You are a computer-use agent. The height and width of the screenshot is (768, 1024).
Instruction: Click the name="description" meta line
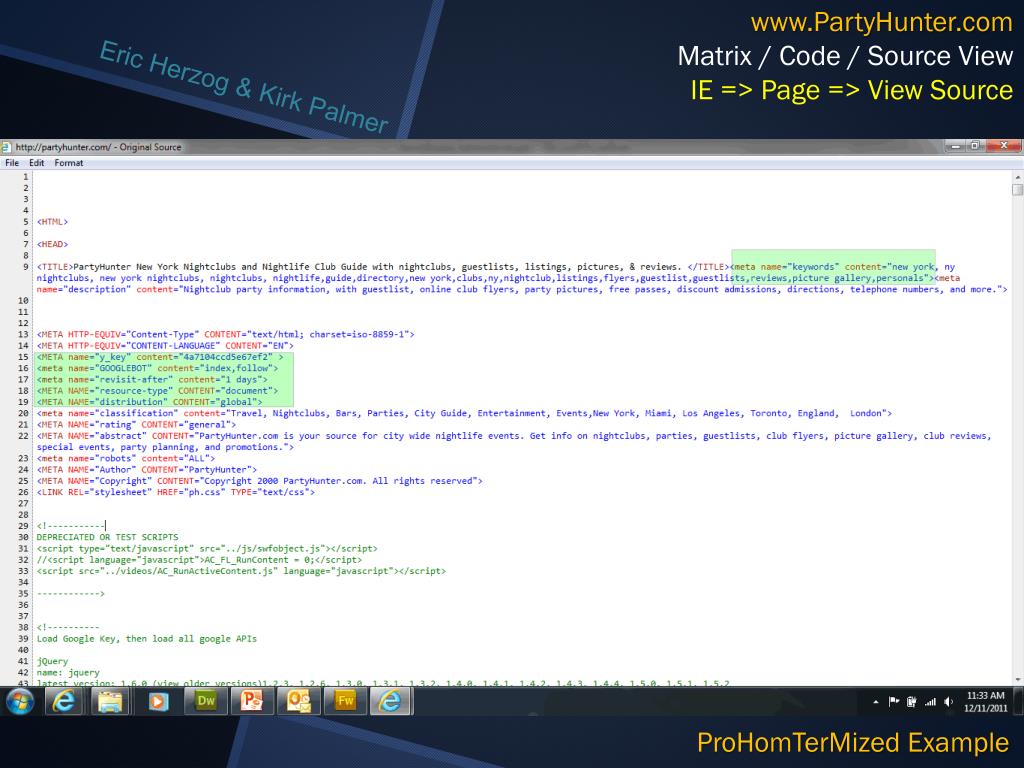[x=522, y=289]
